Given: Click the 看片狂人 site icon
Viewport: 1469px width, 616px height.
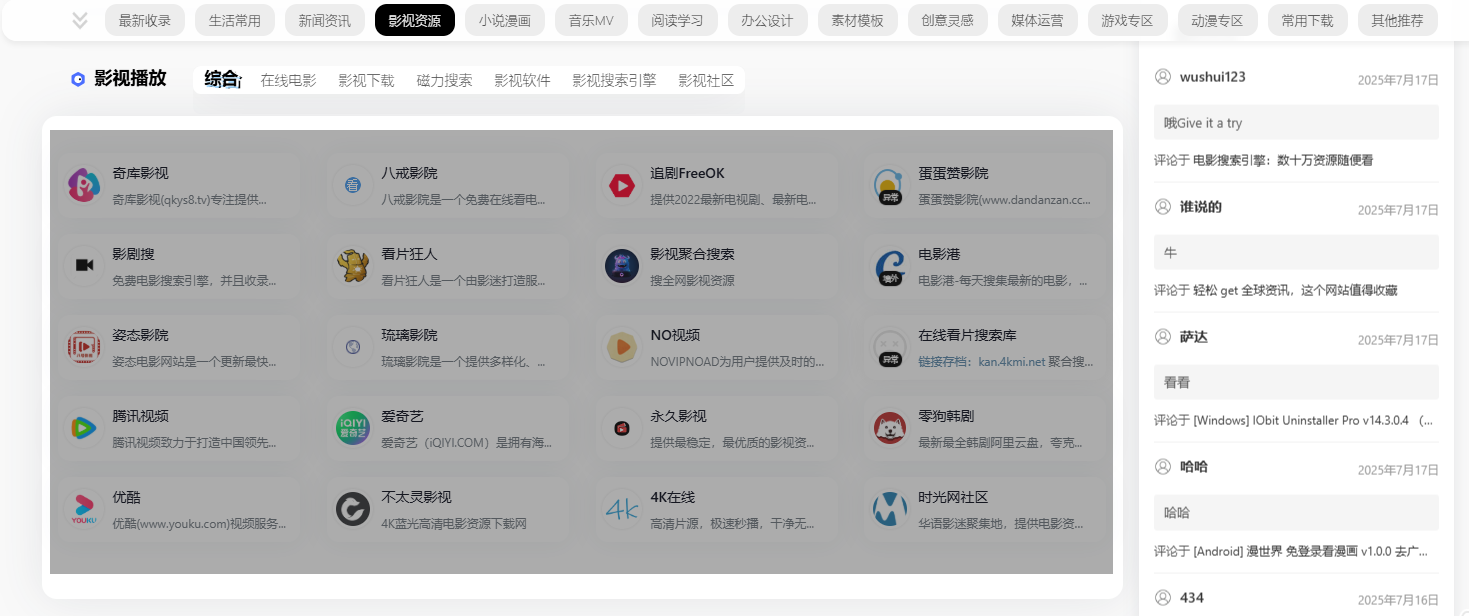Looking at the screenshot, I should click(353, 266).
